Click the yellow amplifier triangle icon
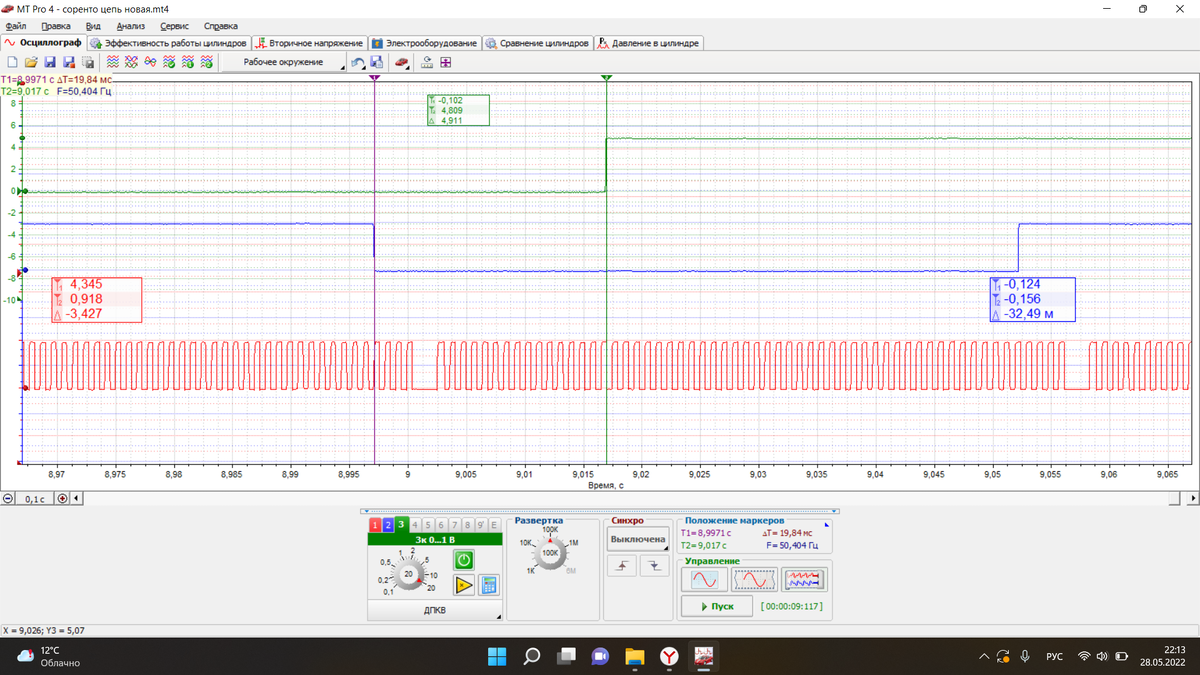The height and width of the screenshot is (675, 1200). [x=464, y=585]
